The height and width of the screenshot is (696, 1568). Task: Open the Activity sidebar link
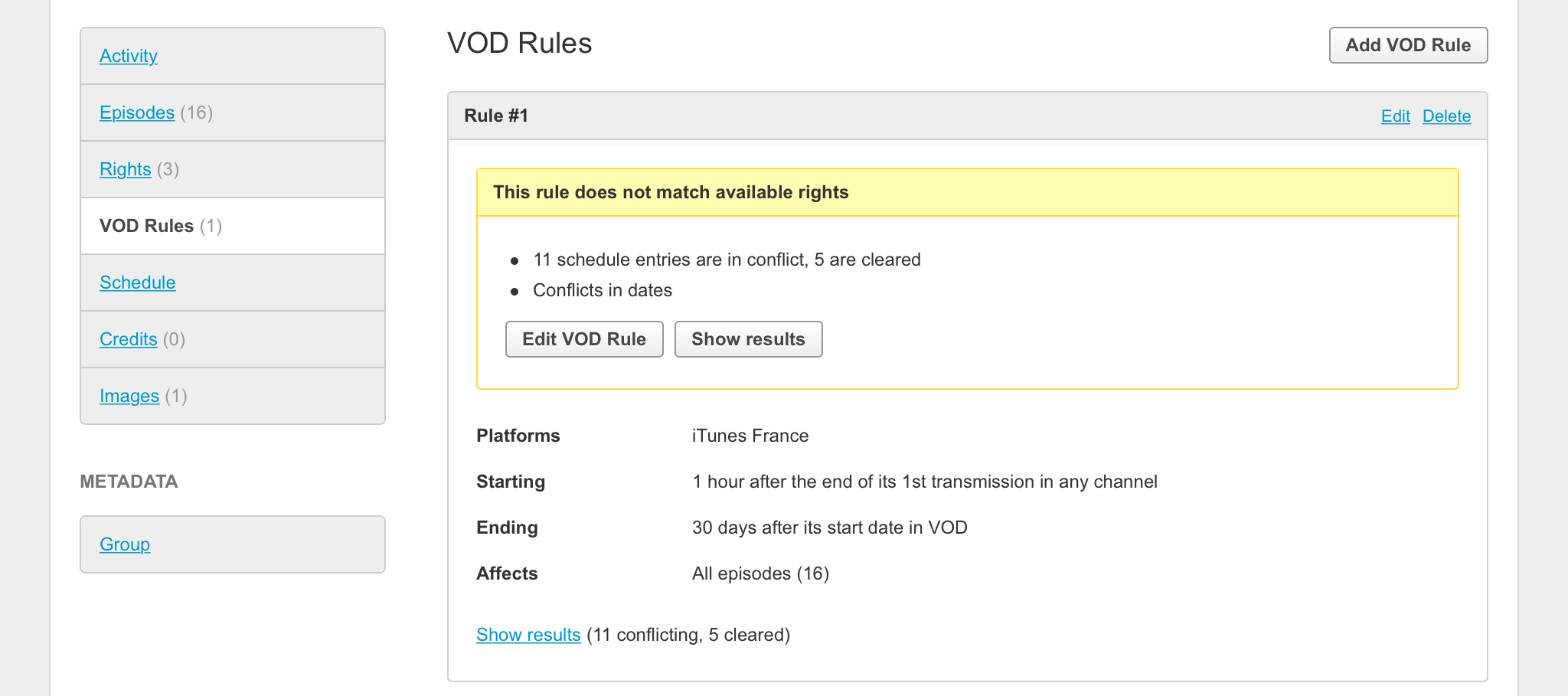[129, 56]
